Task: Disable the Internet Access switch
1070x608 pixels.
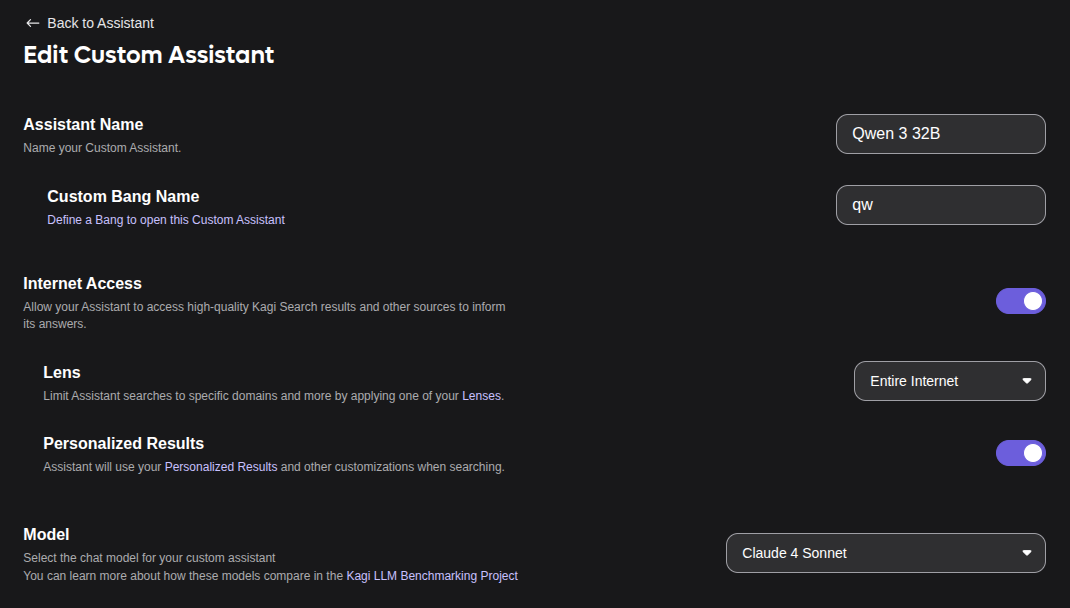Action: pos(1020,301)
